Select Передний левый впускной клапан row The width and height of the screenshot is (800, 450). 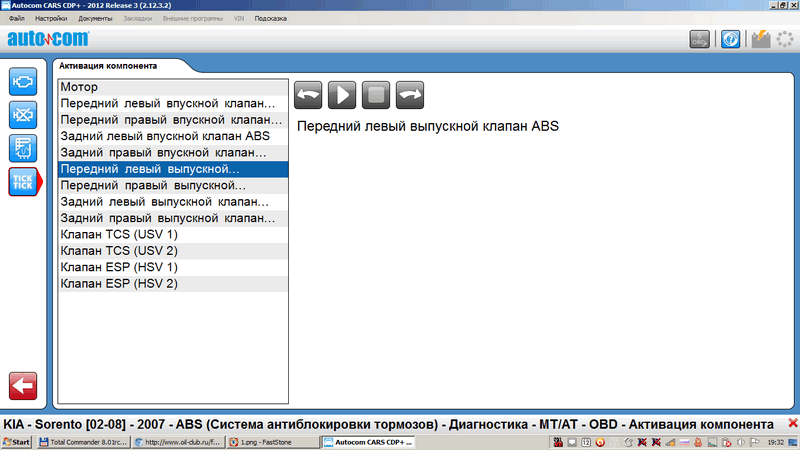click(x=173, y=104)
